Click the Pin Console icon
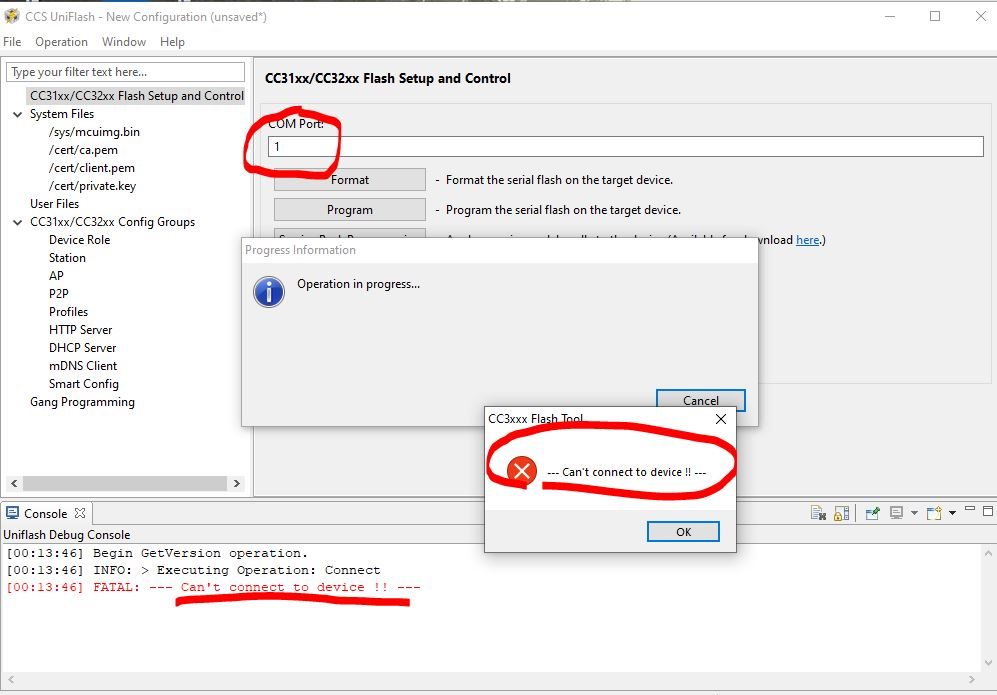 (x=872, y=513)
